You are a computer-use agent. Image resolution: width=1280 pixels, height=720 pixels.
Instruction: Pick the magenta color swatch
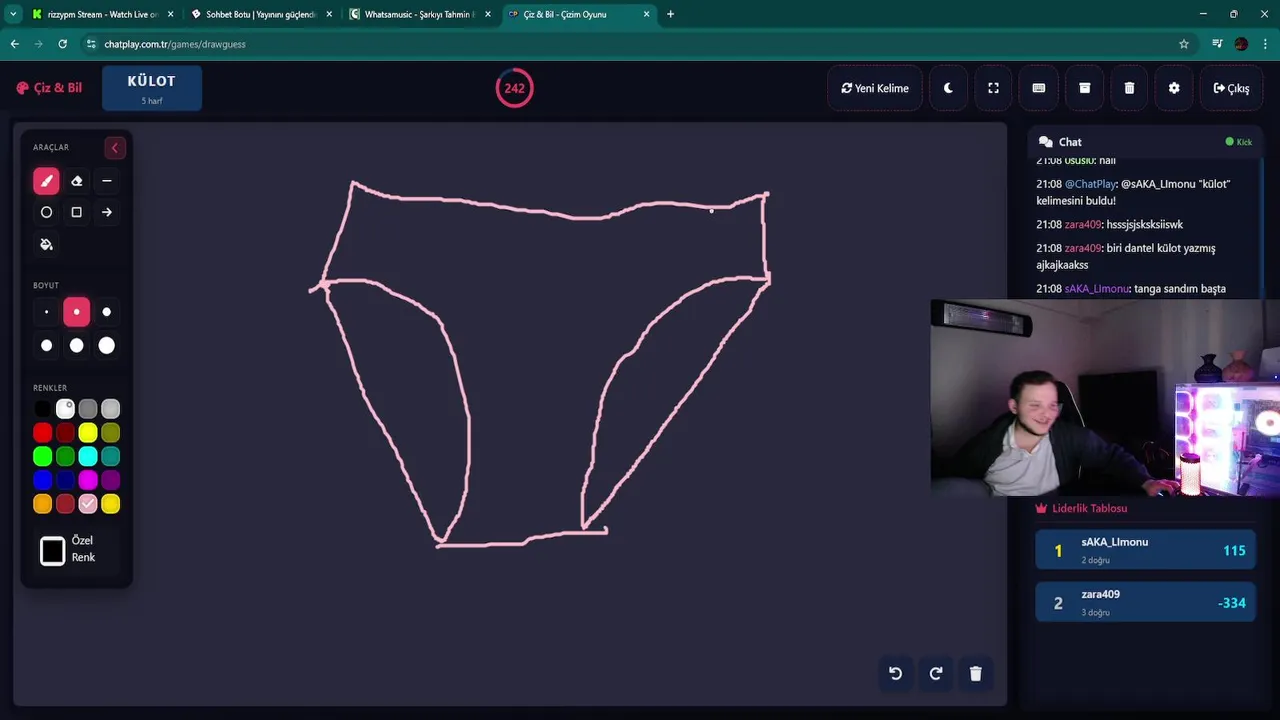point(88,481)
